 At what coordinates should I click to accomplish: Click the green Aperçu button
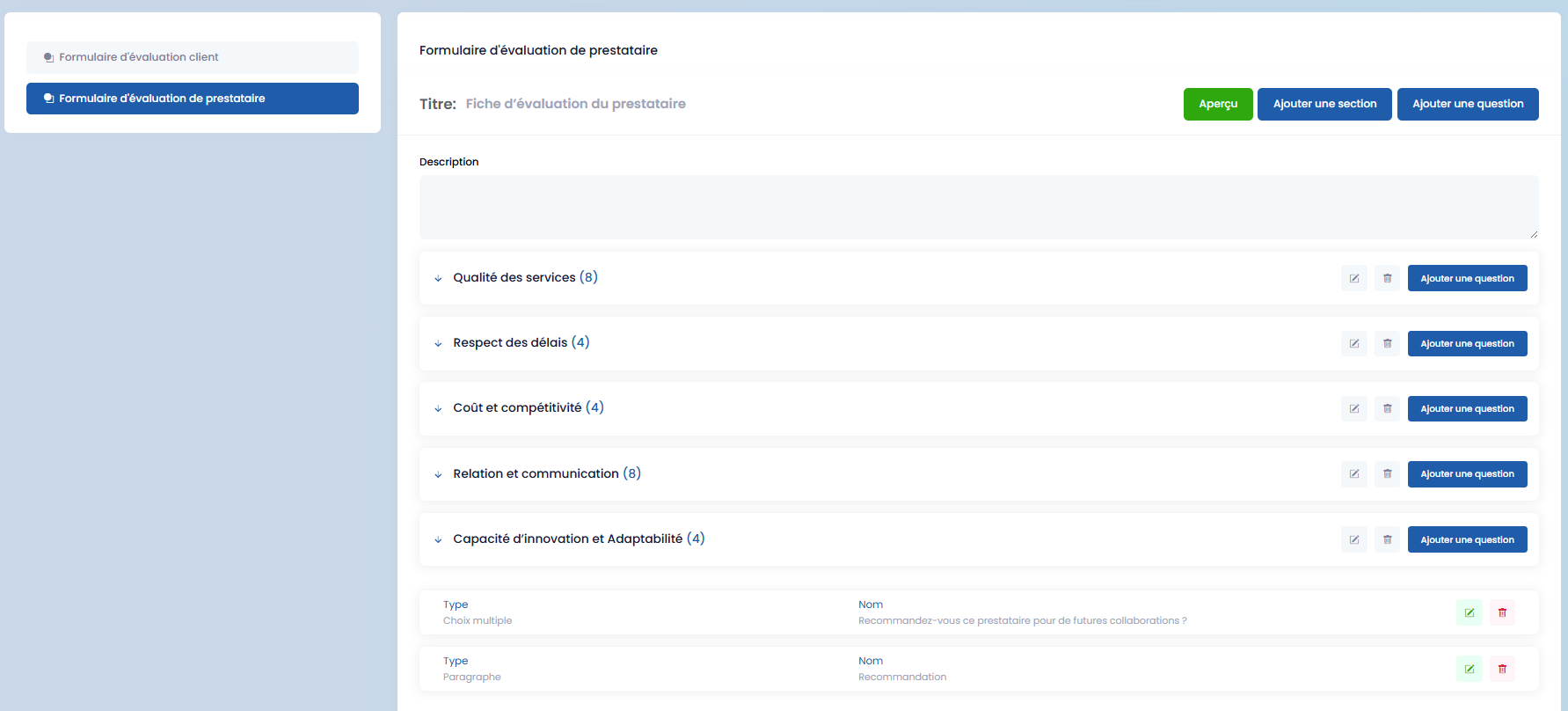(1217, 104)
